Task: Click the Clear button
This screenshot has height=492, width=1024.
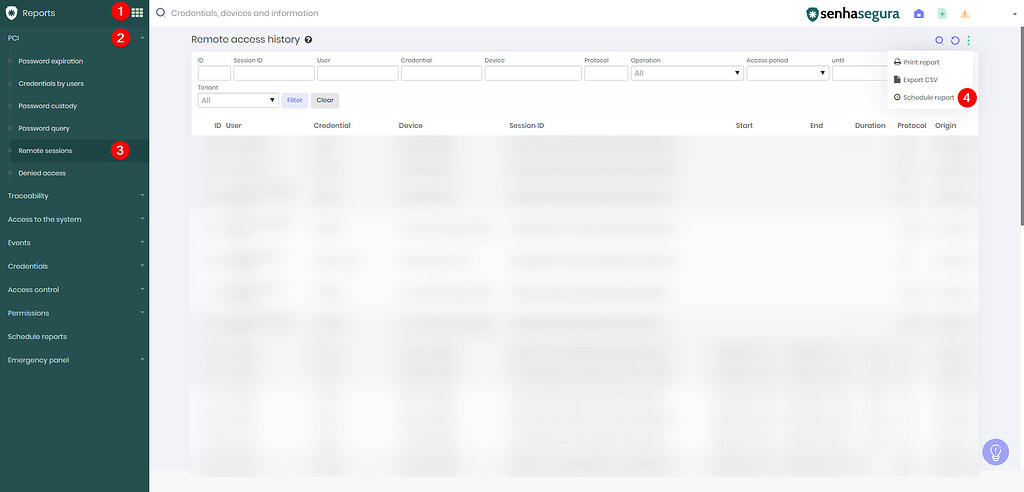Action: 325,100
